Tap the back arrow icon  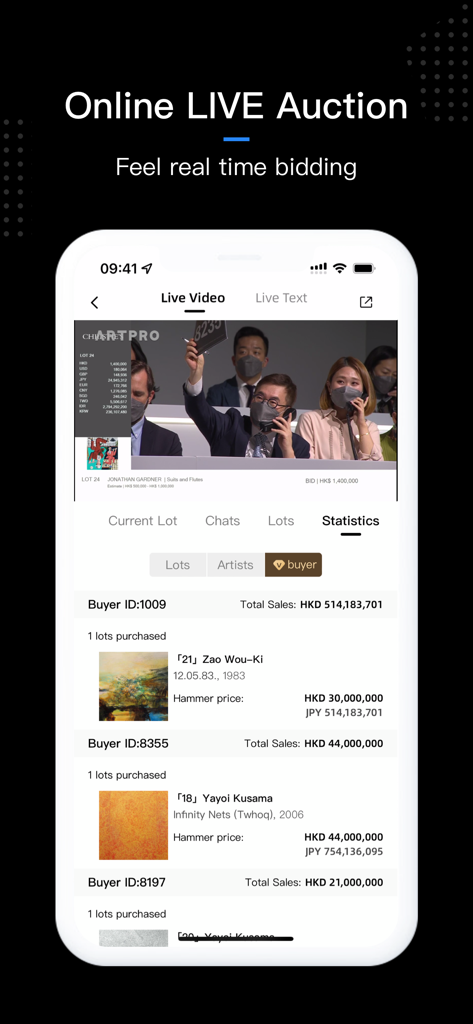(95, 302)
